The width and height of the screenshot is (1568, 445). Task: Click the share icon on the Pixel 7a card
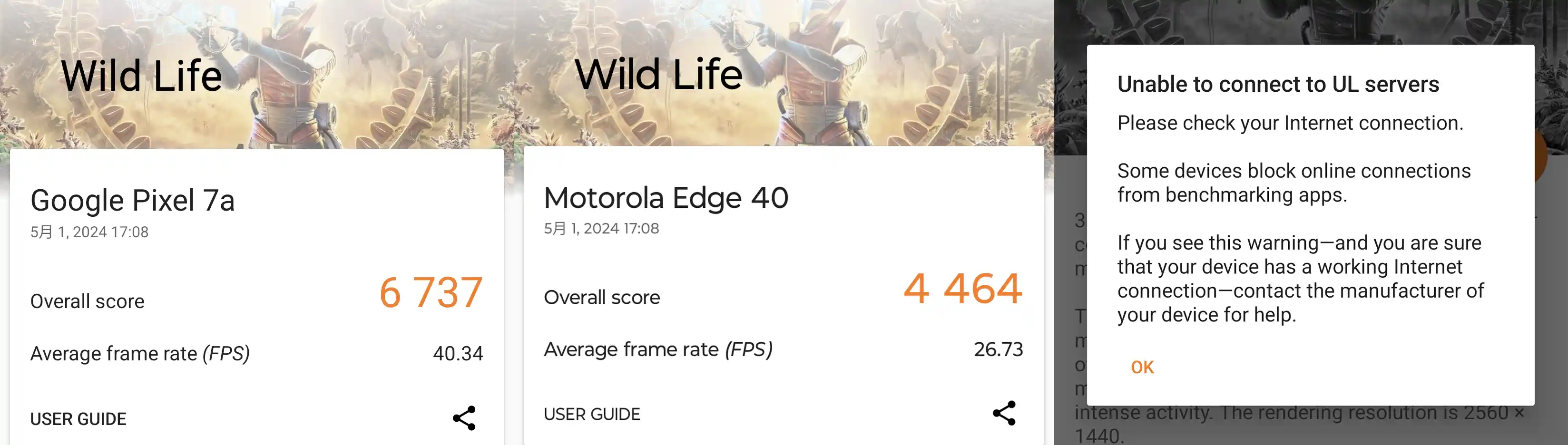point(464,417)
